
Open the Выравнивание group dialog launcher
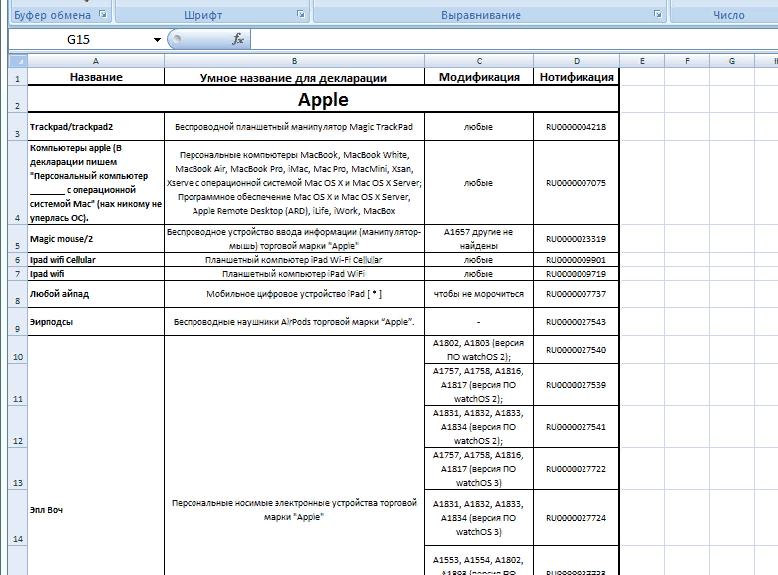[x=657, y=15]
